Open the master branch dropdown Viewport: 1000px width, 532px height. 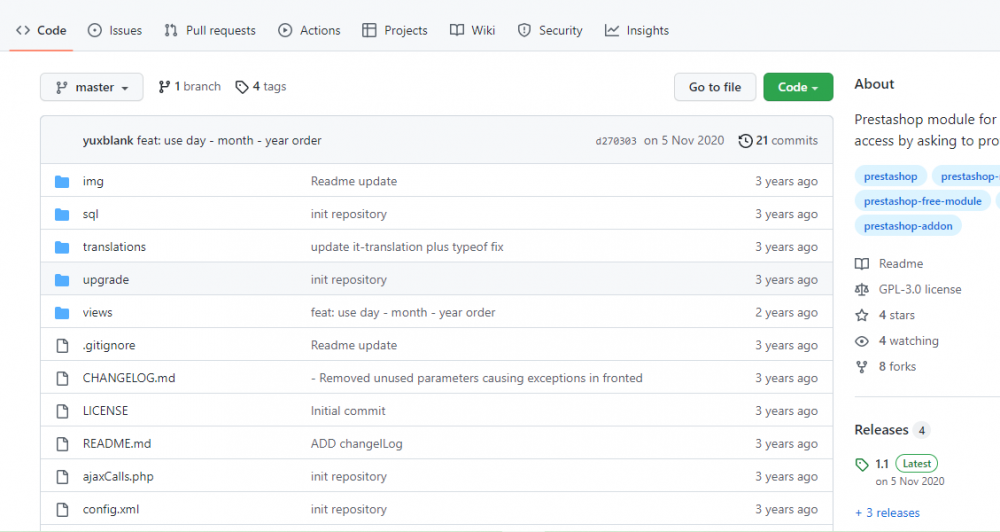[91, 87]
